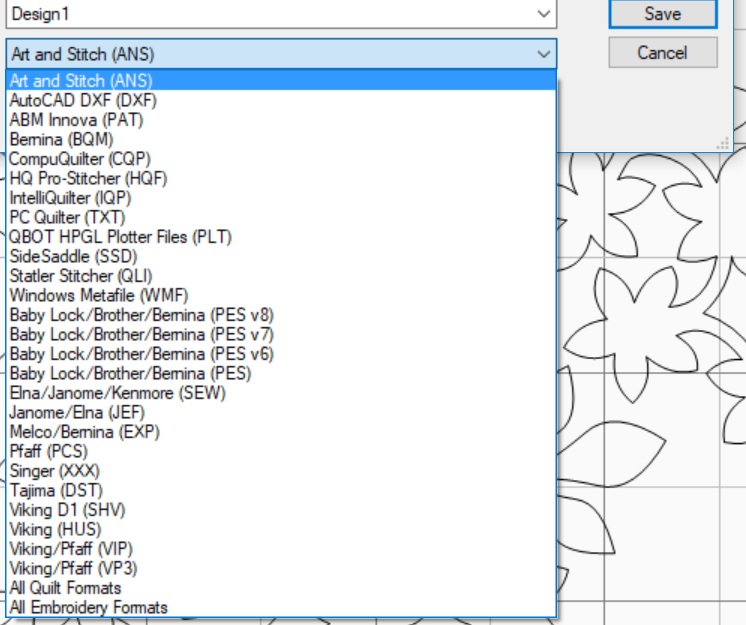Select PC Quilter (TXT) format
746x625 pixels.
point(281,217)
